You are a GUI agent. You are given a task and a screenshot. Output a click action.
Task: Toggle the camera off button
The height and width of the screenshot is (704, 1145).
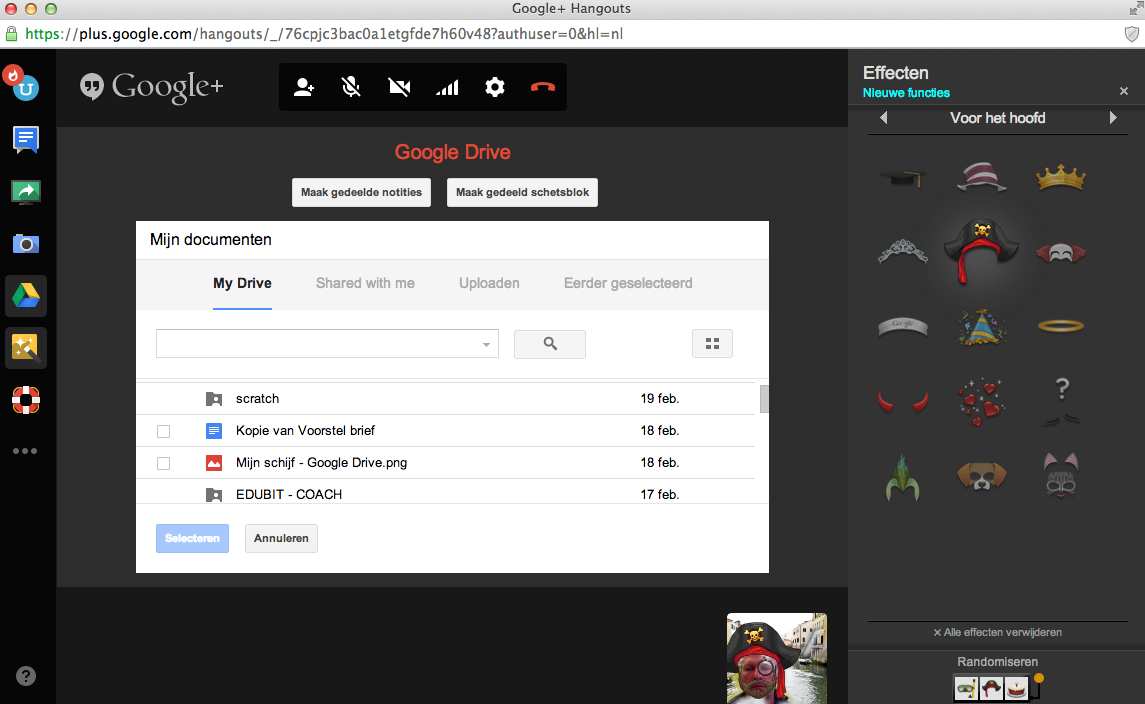pyautogui.click(x=399, y=88)
